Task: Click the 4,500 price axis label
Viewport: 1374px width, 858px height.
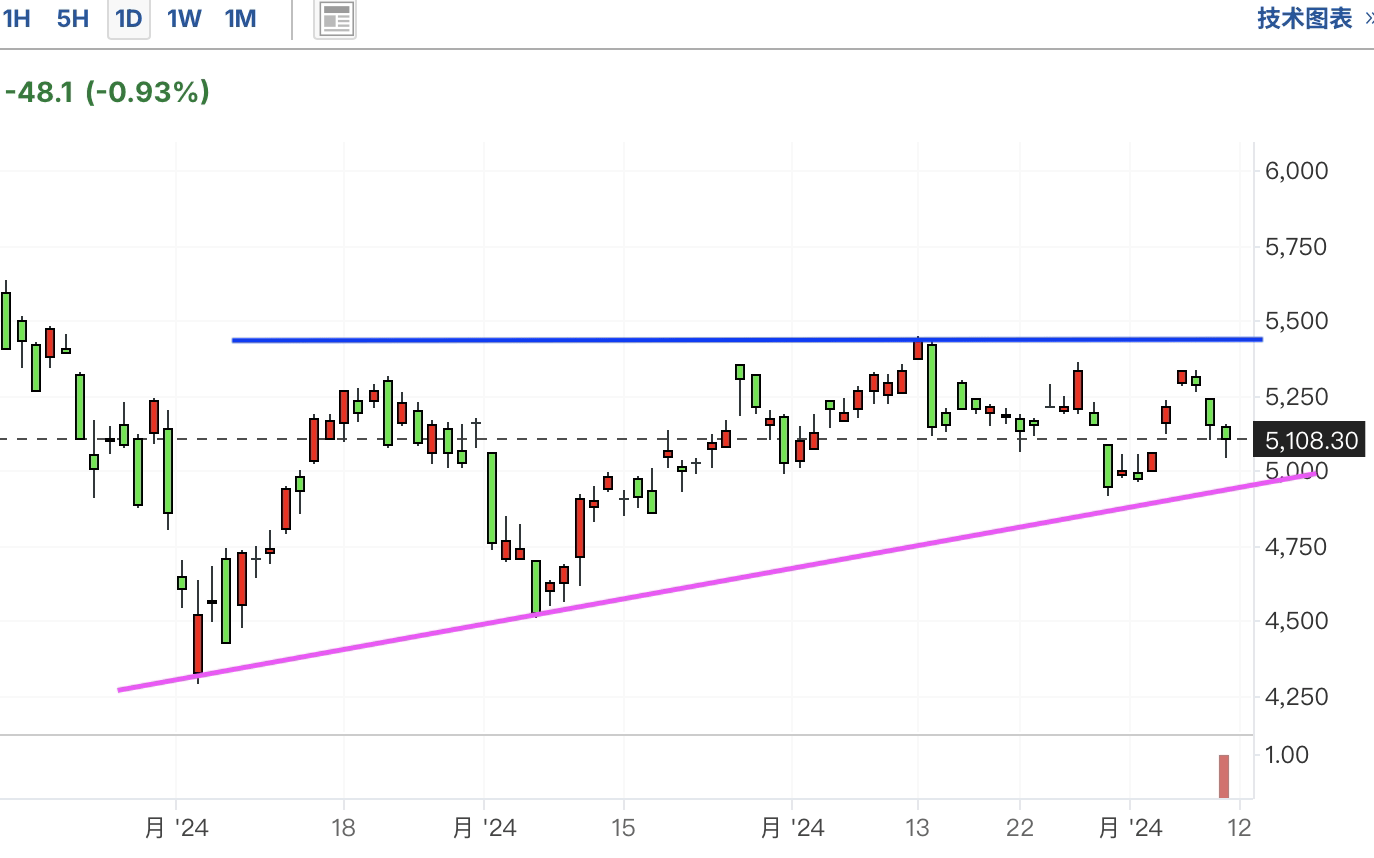Action: point(1296,621)
